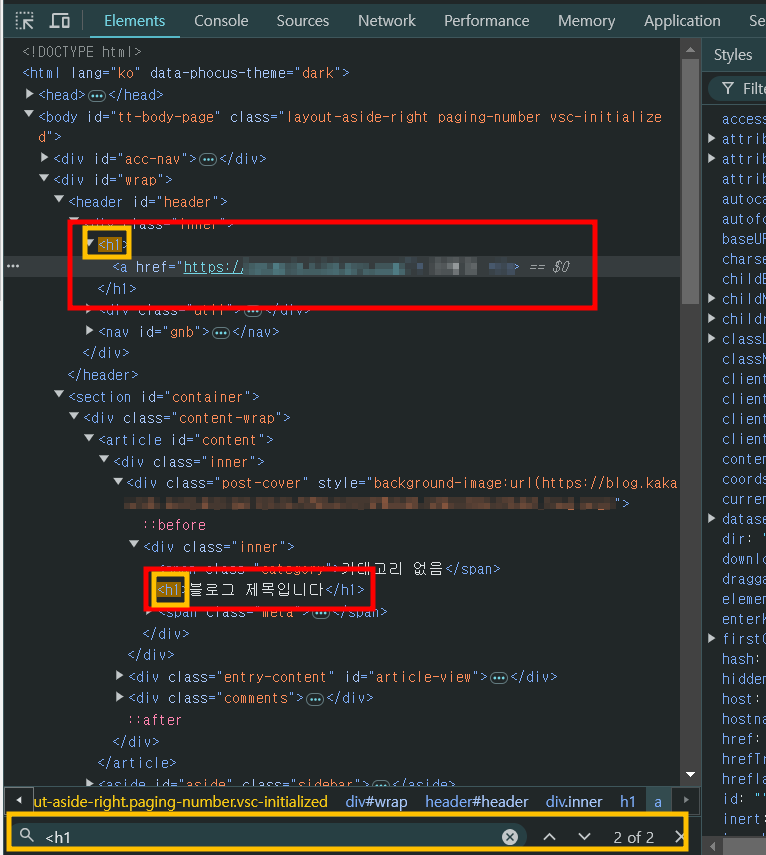
Task: Click the ellipsis inside nav gnb element
Action: coord(220,333)
